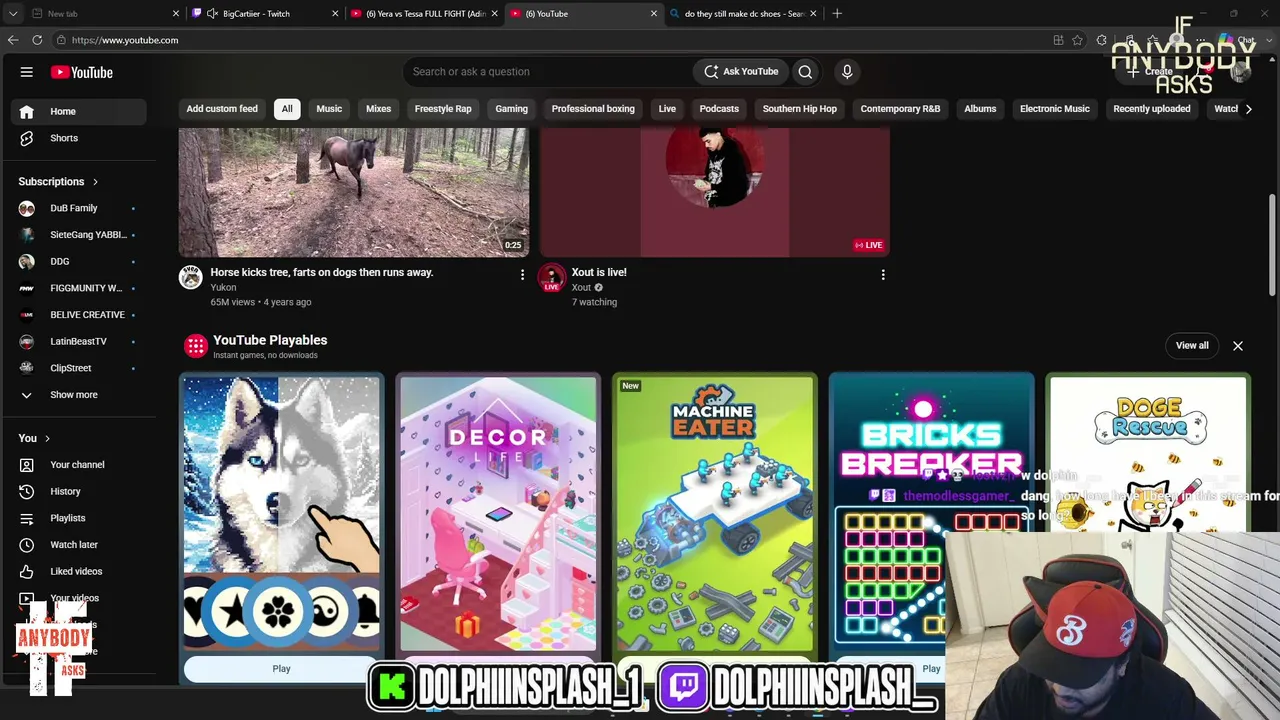Open the Horse kicks tree video title
Image resolution: width=1280 pixels, height=720 pixels.
click(322, 272)
